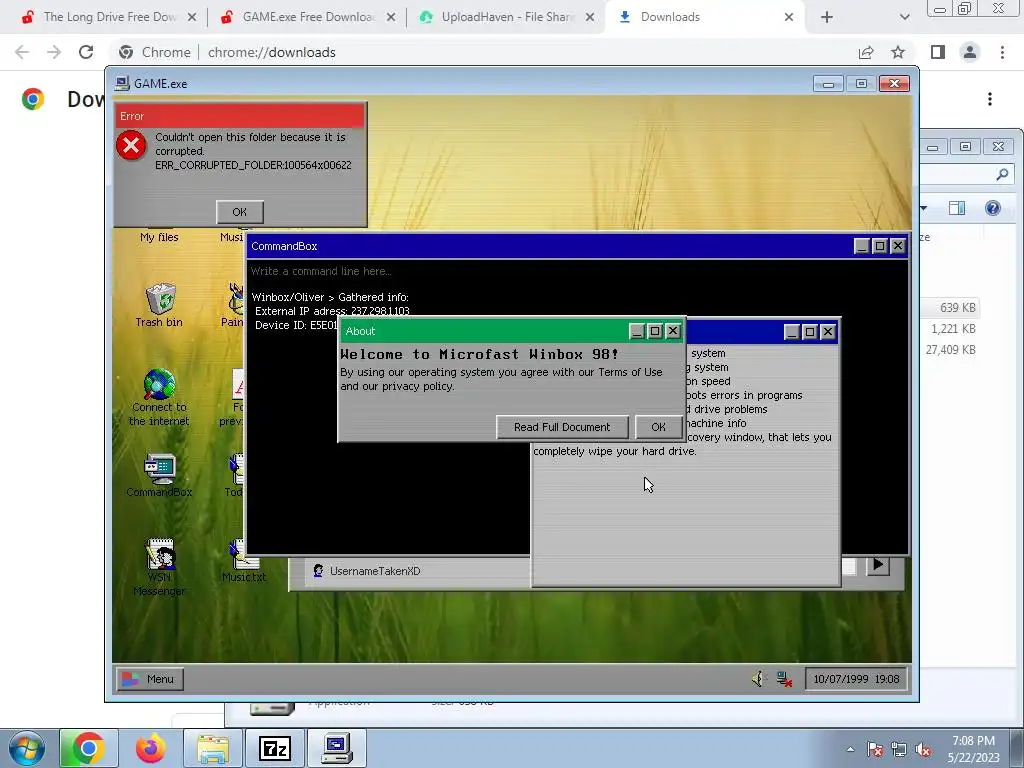Click OK in the About dialog
1024x768 pixels.
click(658, 427)
